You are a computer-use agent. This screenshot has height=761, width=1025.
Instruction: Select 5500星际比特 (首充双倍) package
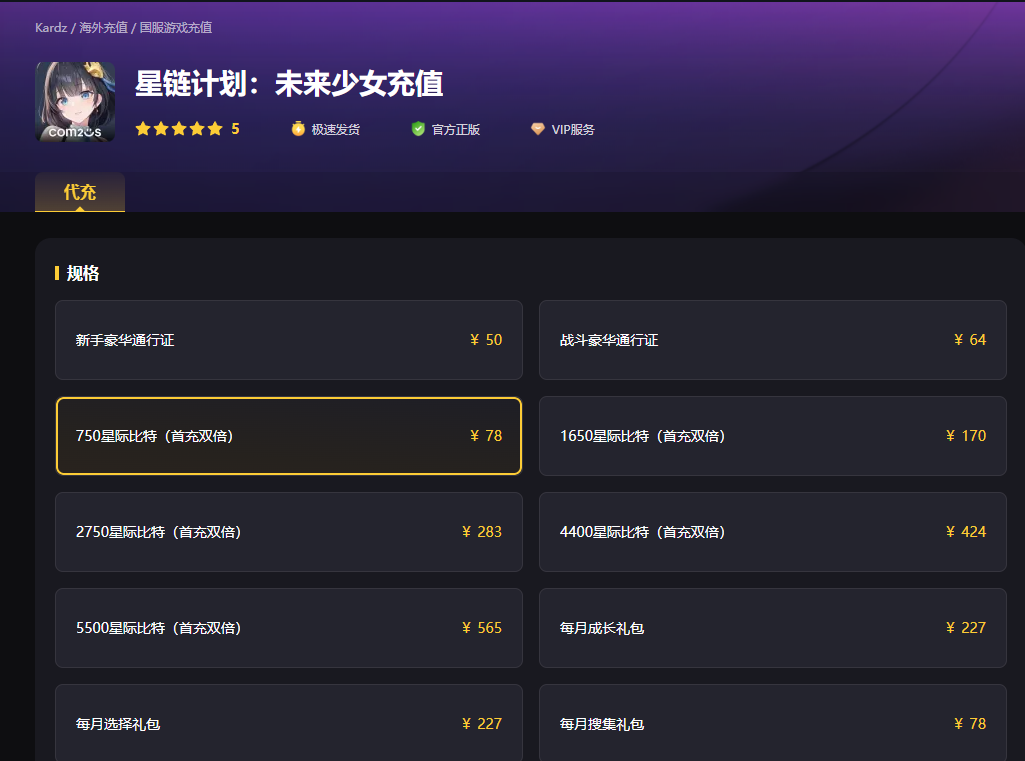(289, 628)
